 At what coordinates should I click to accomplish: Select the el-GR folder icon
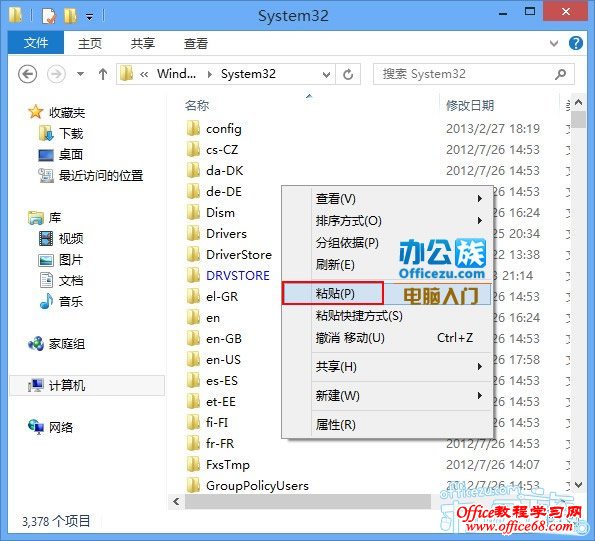(x=193, y=297)
